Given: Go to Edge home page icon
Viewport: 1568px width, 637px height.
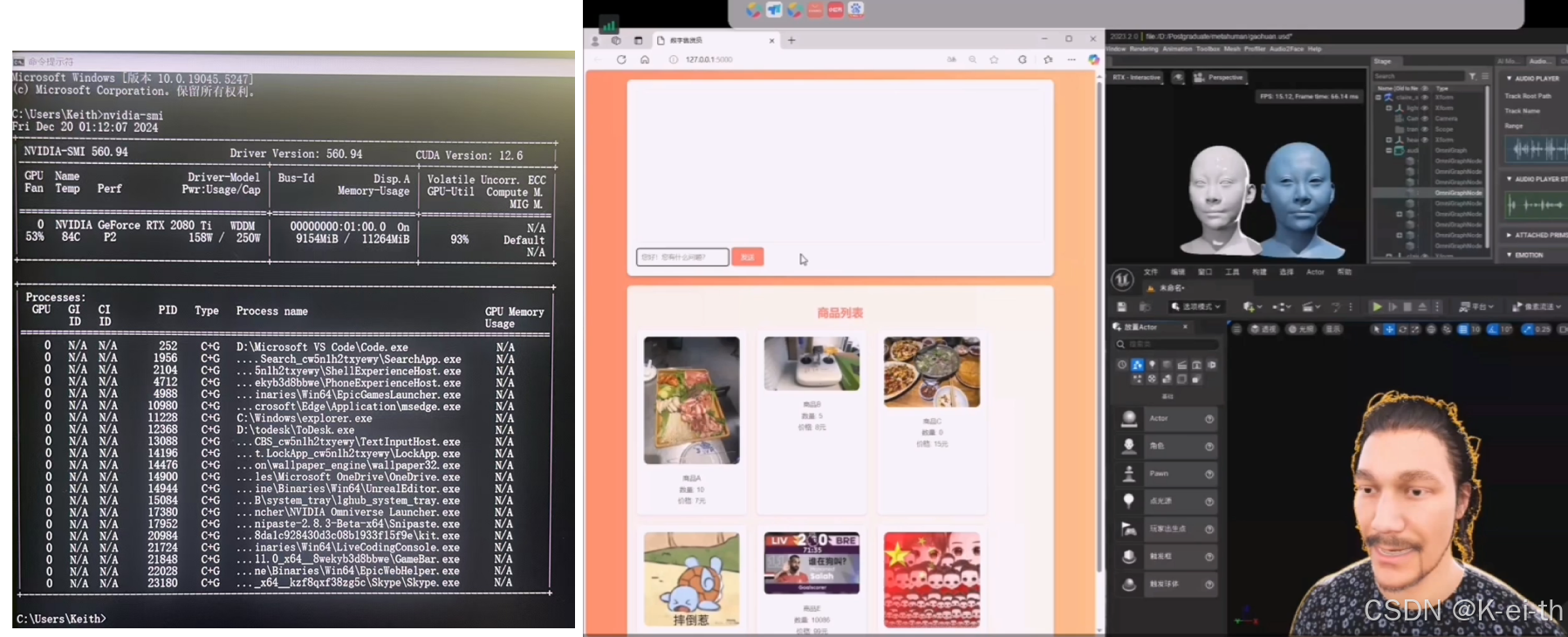Looking at the screenshot, I should coord(645,59).
